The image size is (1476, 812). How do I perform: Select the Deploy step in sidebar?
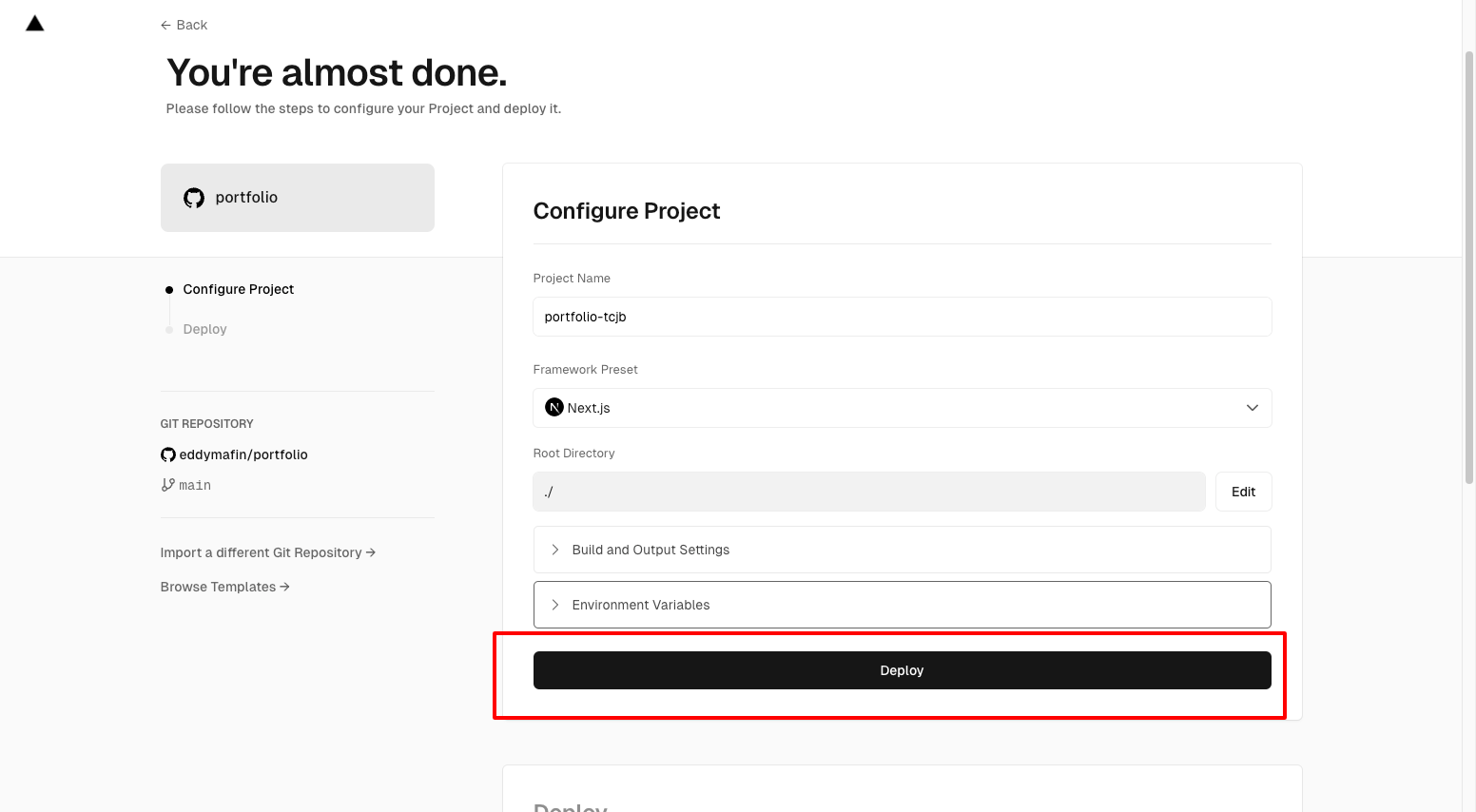[204, 329]
